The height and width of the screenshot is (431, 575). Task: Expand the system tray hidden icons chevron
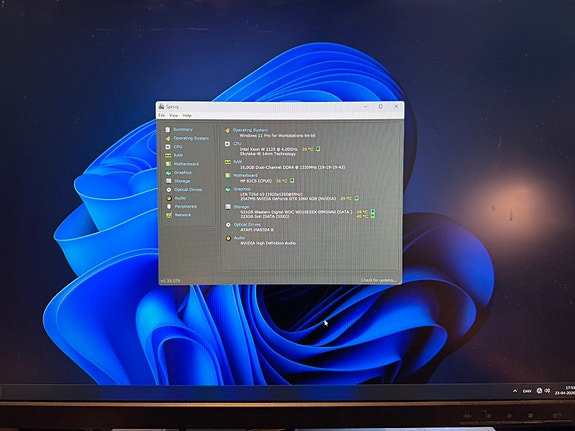[x=515, y=391]
